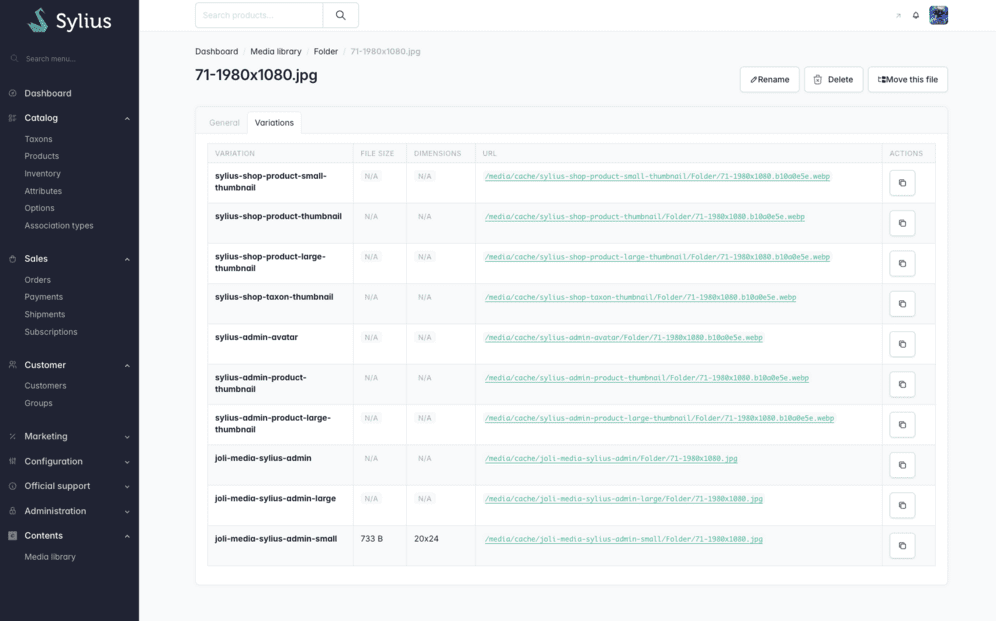The width and height of the screenshot is (996, 621).
Task: Focus the Search products input field
Action: 259,15
